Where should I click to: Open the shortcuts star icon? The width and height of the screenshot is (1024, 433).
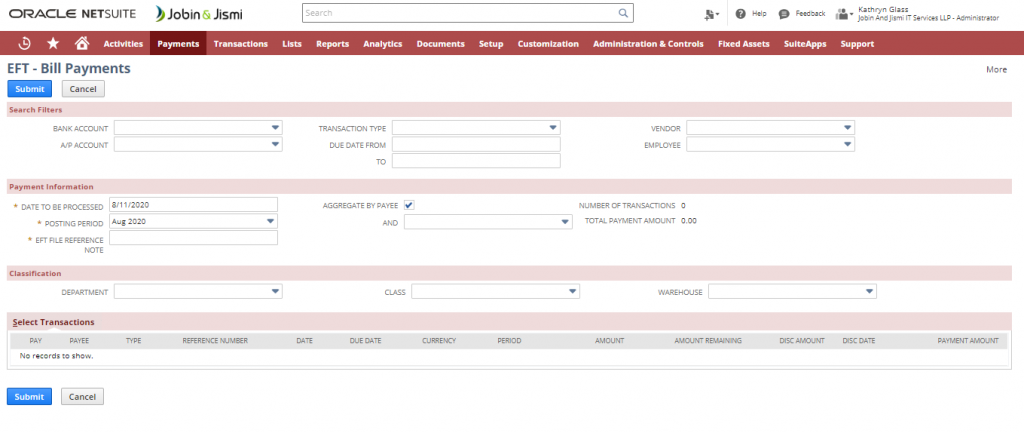click(x=52, y=43)
